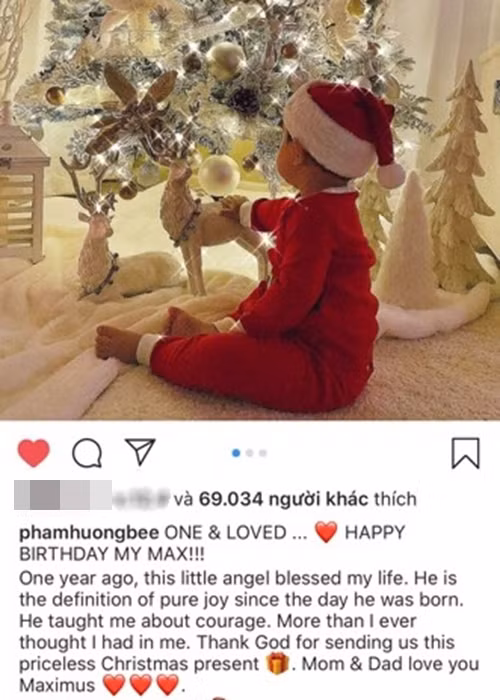Open the phamhuongbee profile link
Screen dimensions: 500x700
(89, 533)
